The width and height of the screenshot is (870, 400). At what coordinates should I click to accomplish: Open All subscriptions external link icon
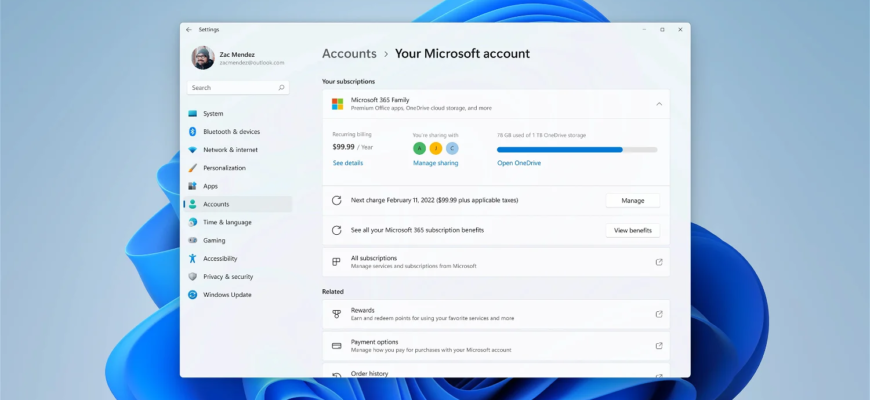(658, 262)
